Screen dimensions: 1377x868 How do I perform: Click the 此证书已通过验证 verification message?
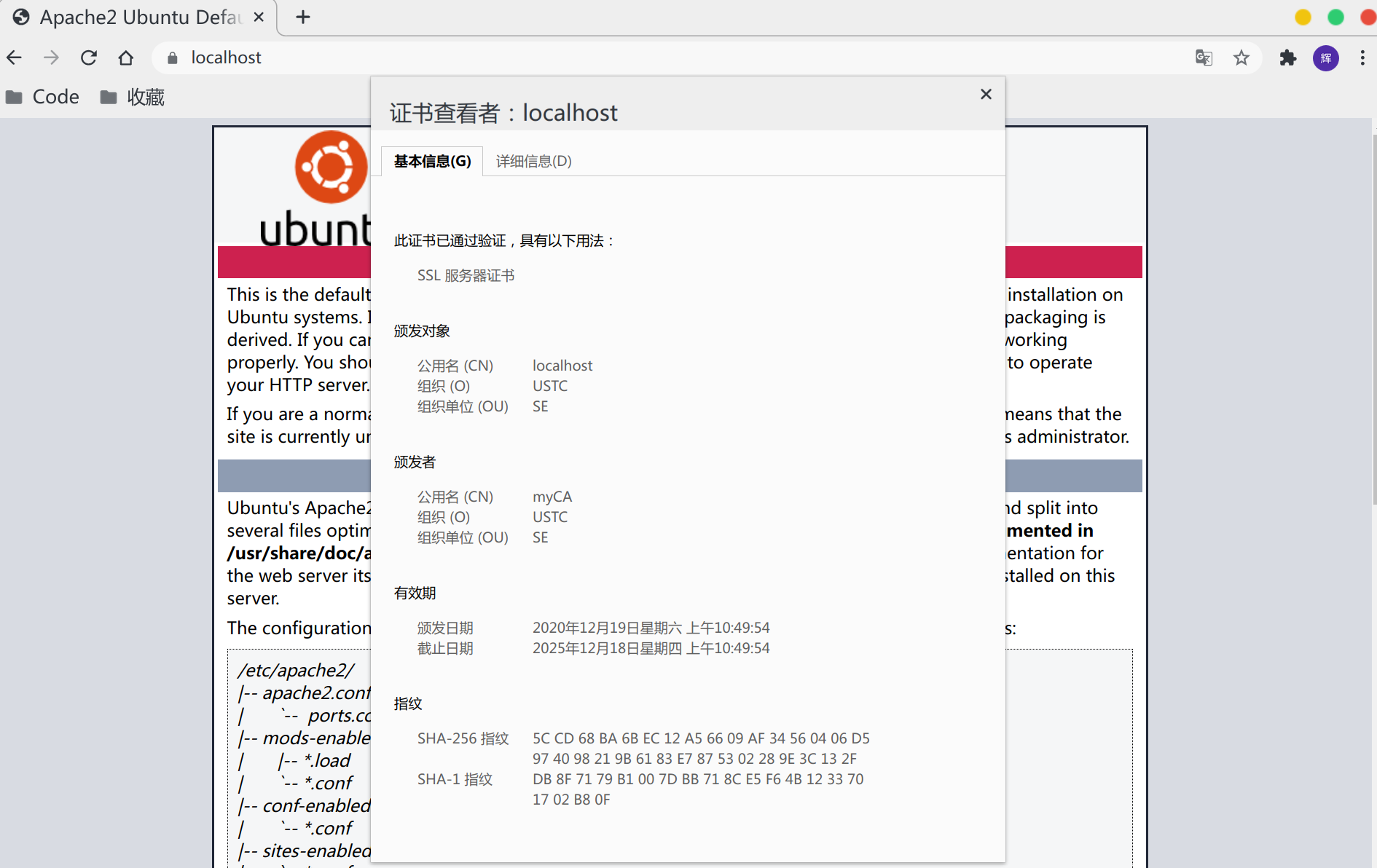pos(505,240)
